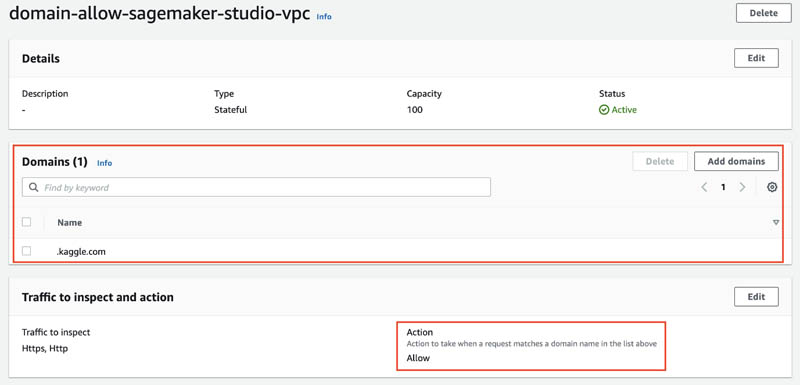Click the greyed-out Delete domains button

[660, 161]
